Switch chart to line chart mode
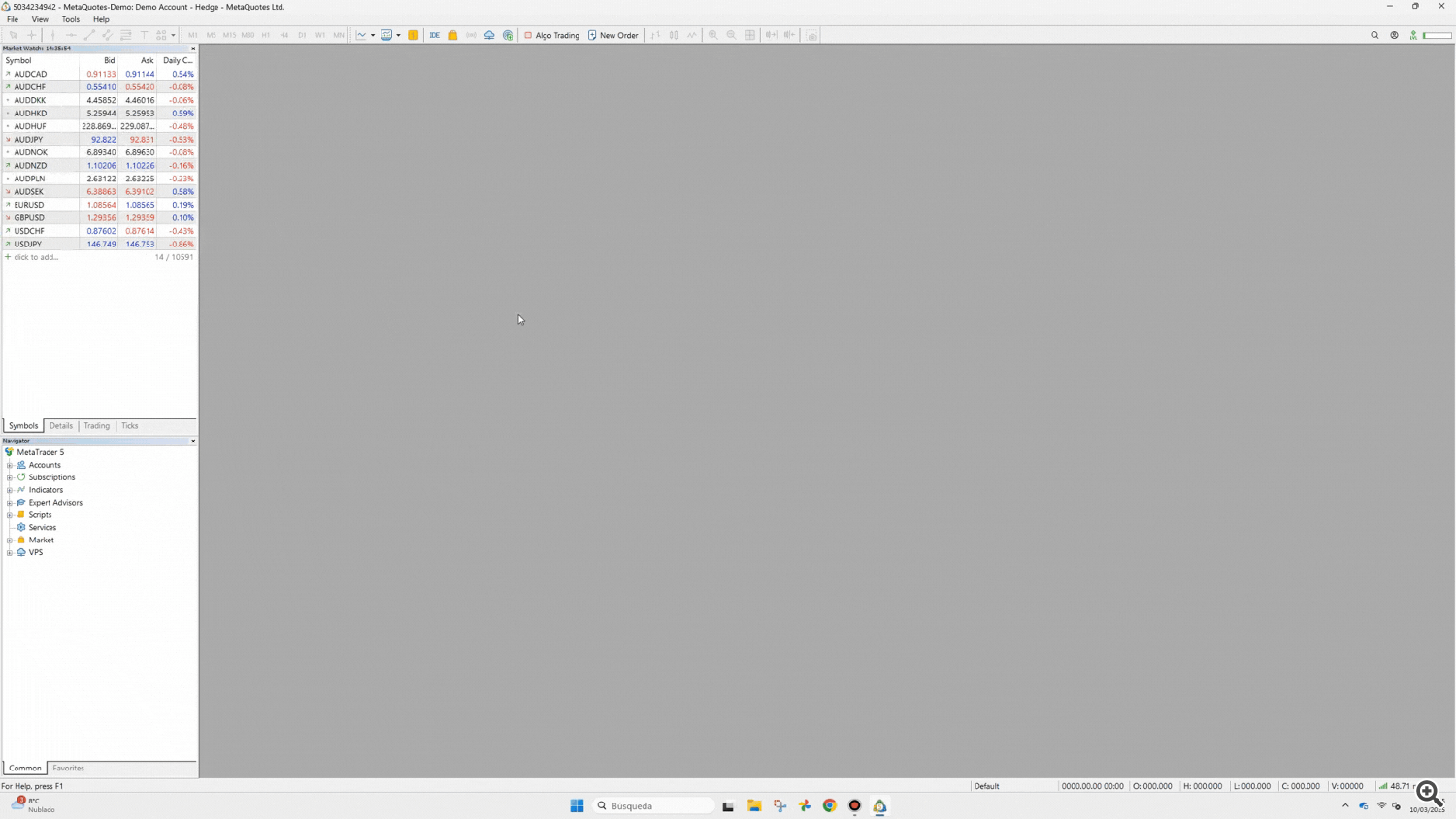 [692, 35]
